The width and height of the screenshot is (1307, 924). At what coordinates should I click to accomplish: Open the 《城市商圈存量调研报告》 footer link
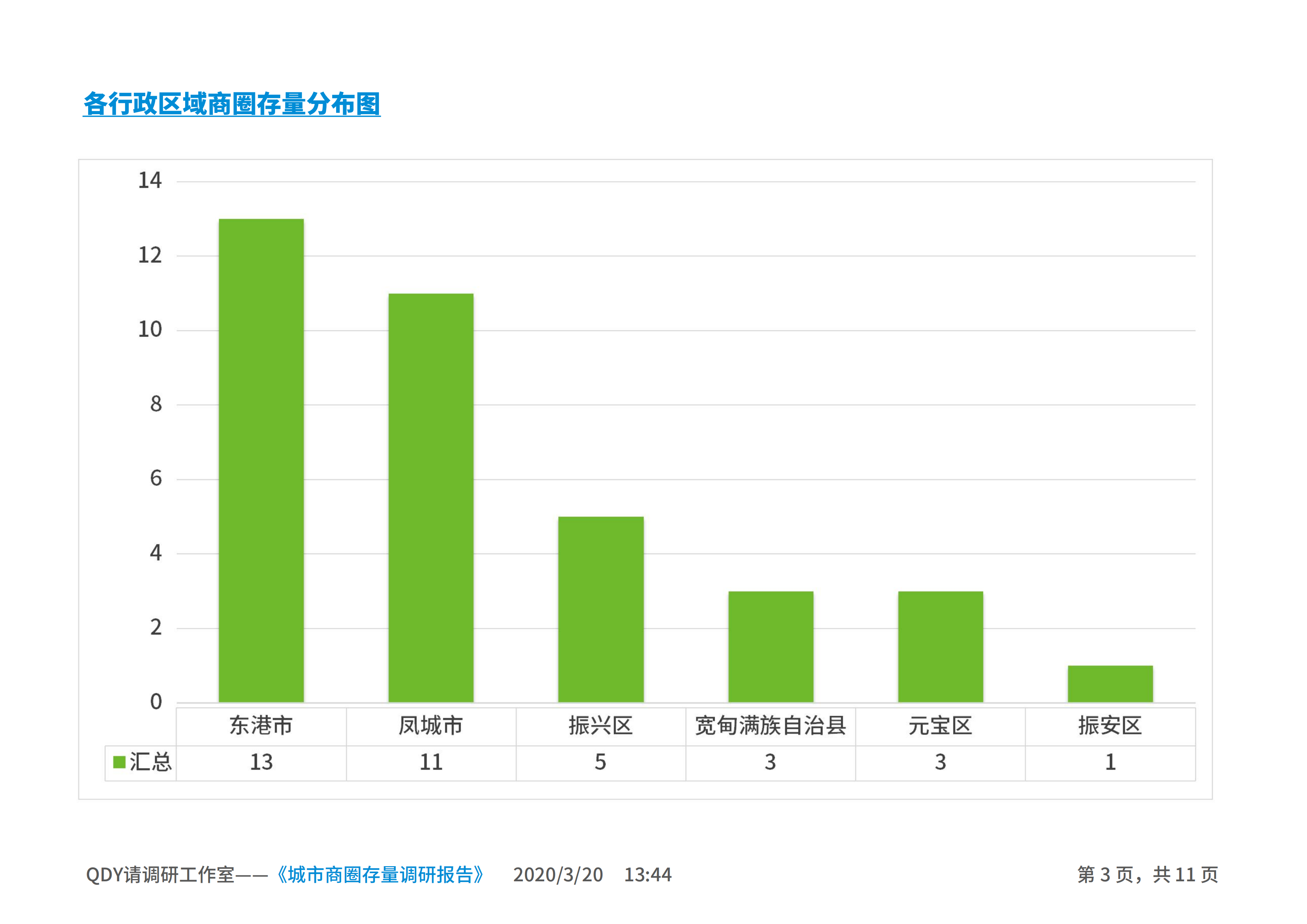380,874
